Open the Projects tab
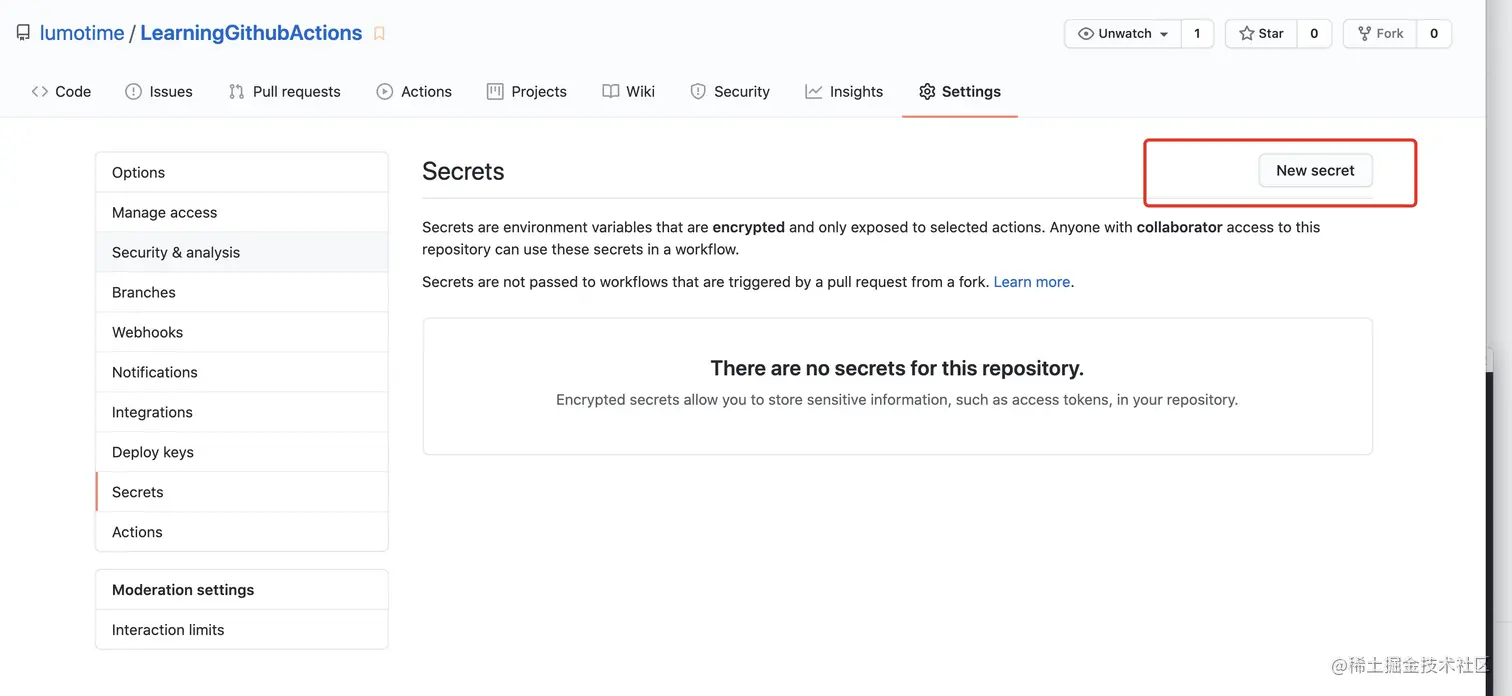The height and width of the screenshot is (696, 1512). point(538,91)
